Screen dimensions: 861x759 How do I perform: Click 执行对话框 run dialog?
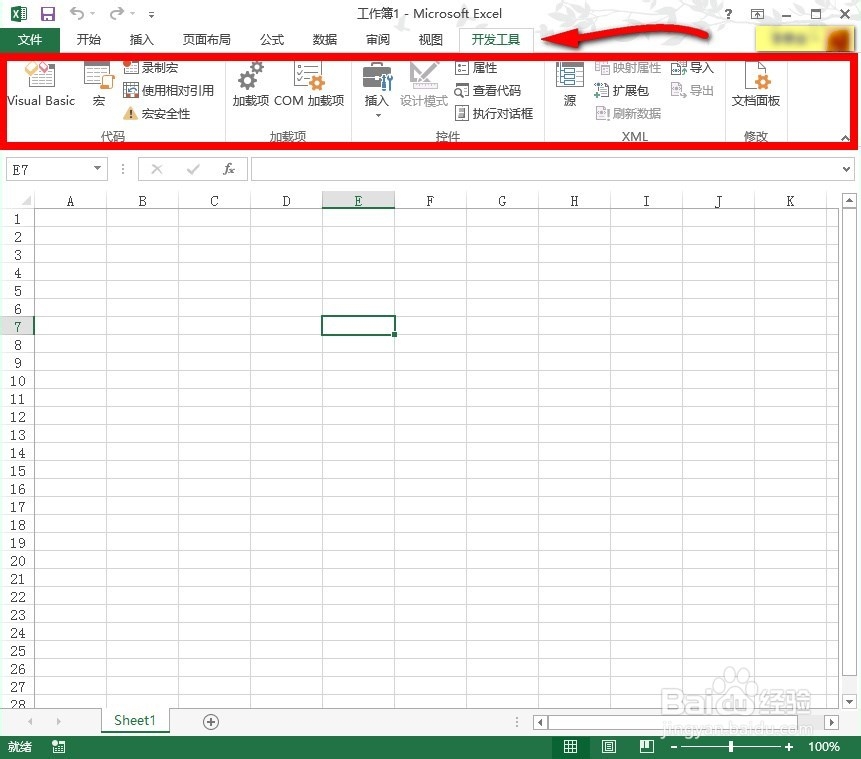click(494, 114)
